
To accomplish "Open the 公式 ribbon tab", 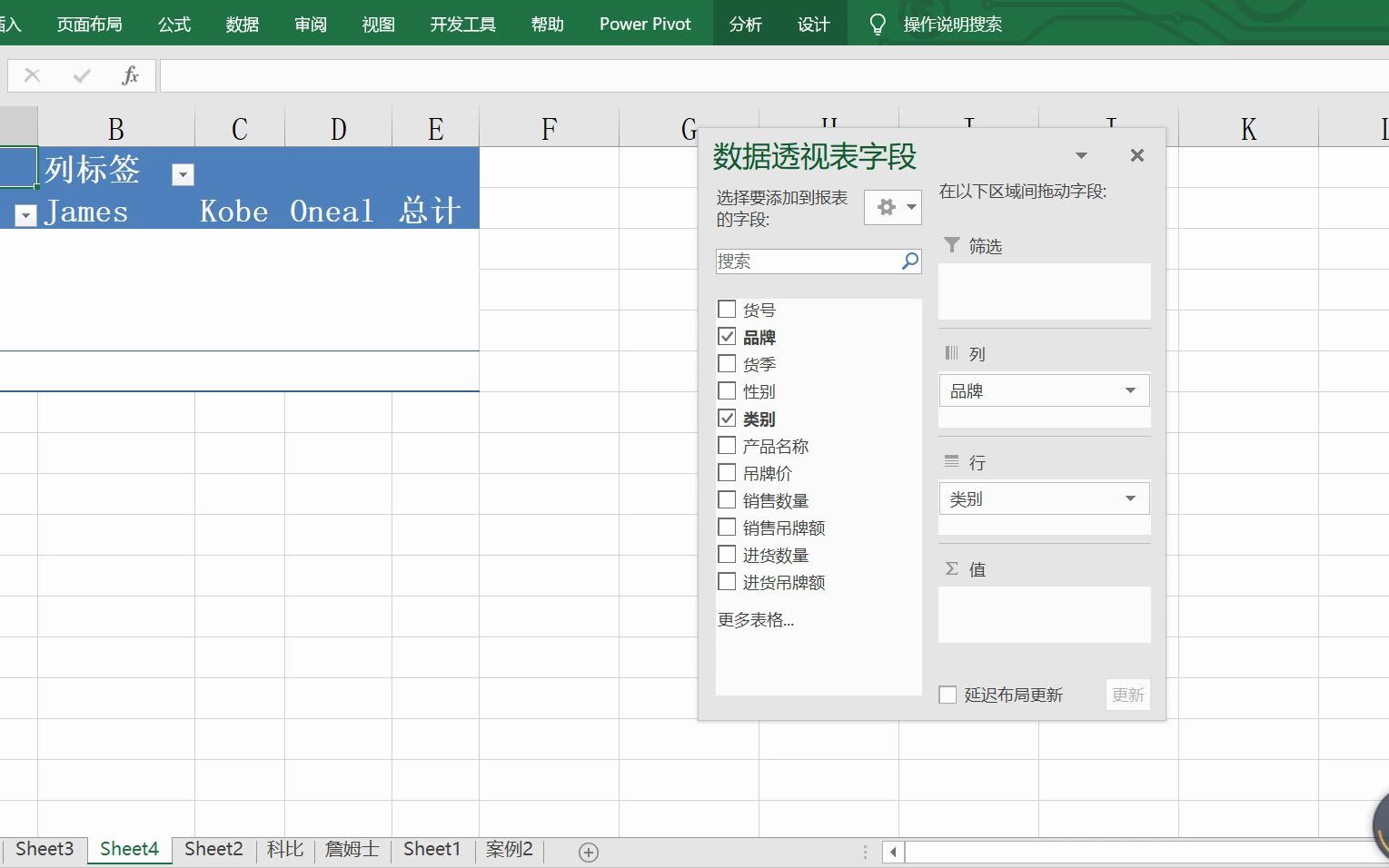I will point(174,25).
